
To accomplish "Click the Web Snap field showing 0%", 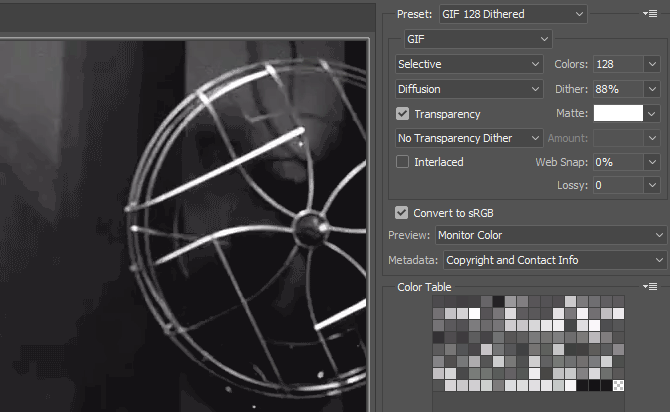I will (618, 162).
